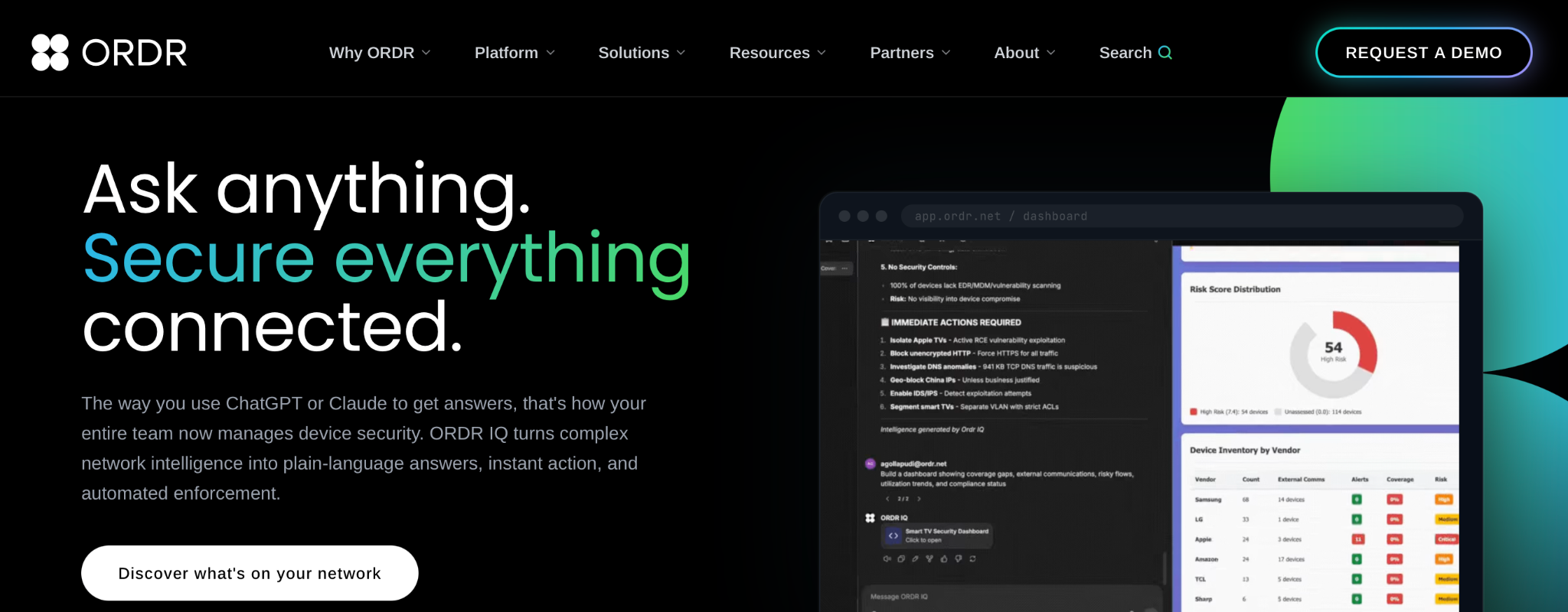The image size is (1568, 612).
Task: Click Discover what's on your network
Action: (250, 573)
